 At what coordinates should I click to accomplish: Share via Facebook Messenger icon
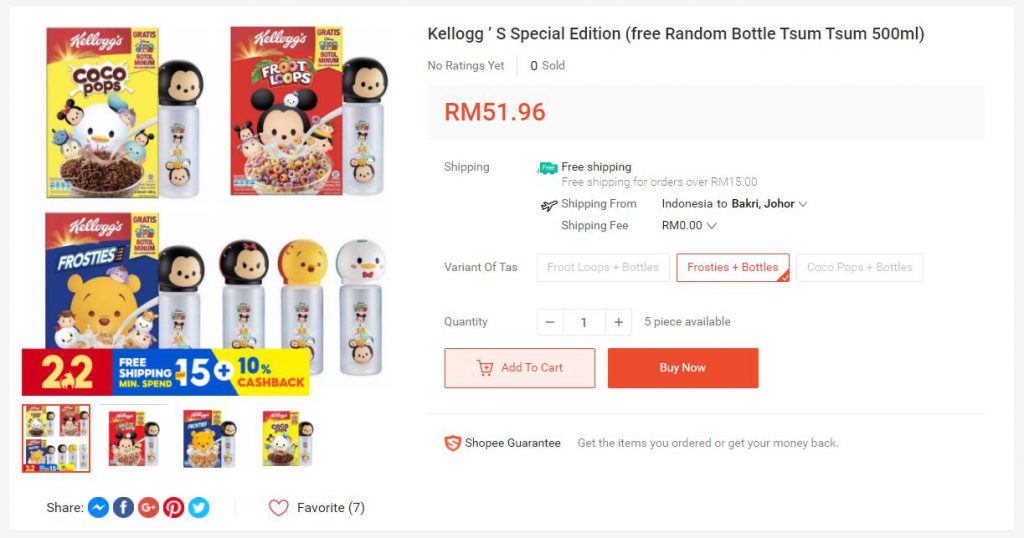pyautogui.click(x=98, y=508)
